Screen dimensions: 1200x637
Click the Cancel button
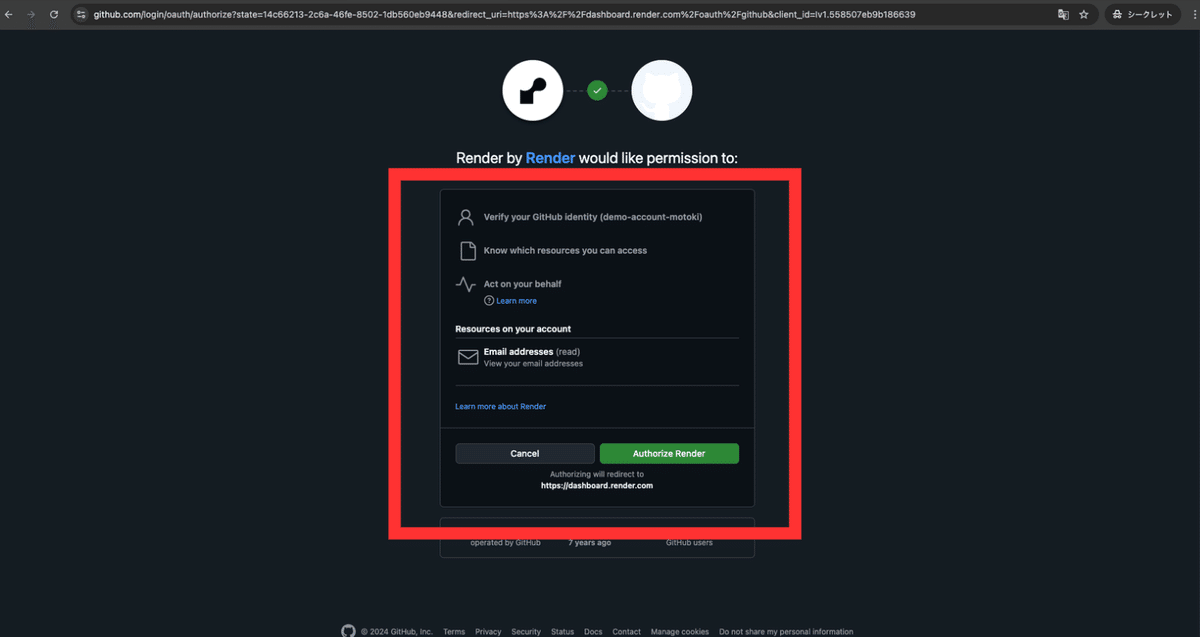pos(525,453)
